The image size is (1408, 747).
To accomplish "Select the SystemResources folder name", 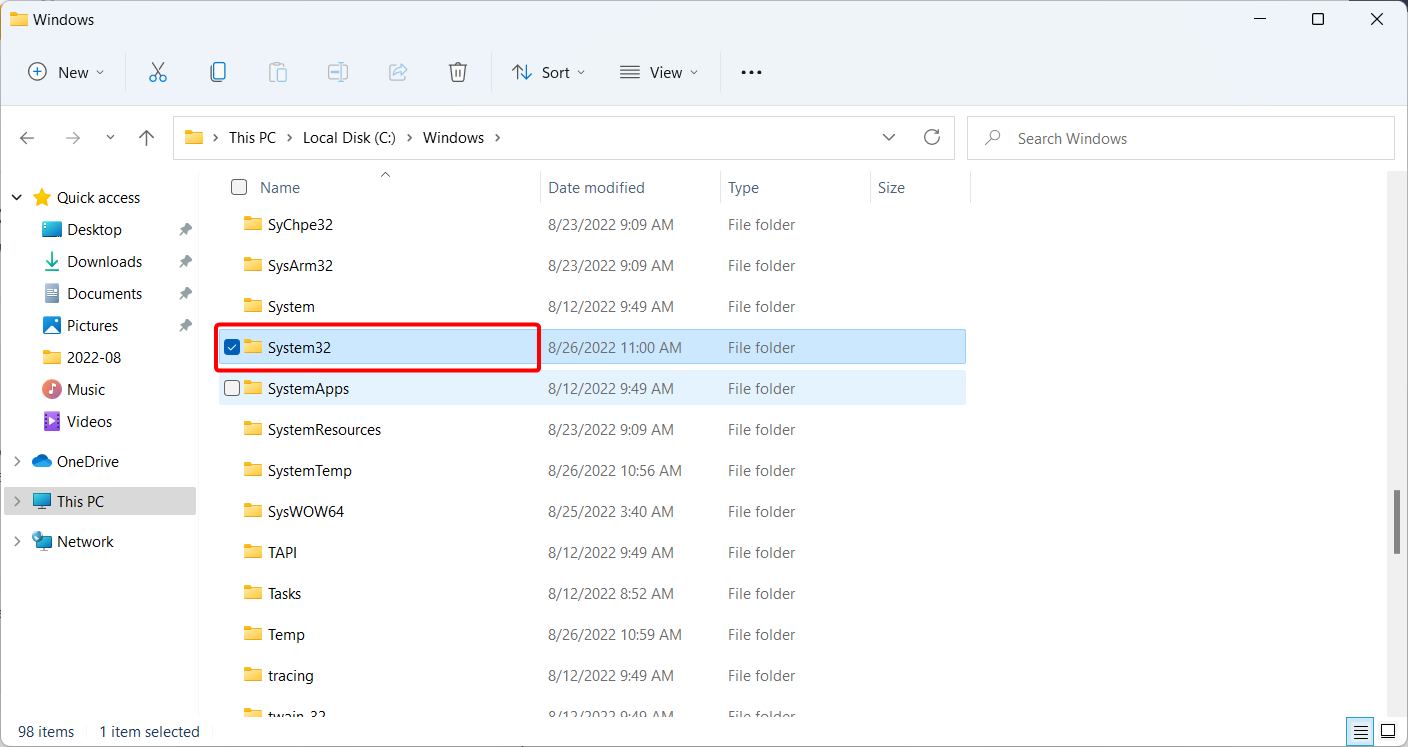I will click(x=324, y=430).
